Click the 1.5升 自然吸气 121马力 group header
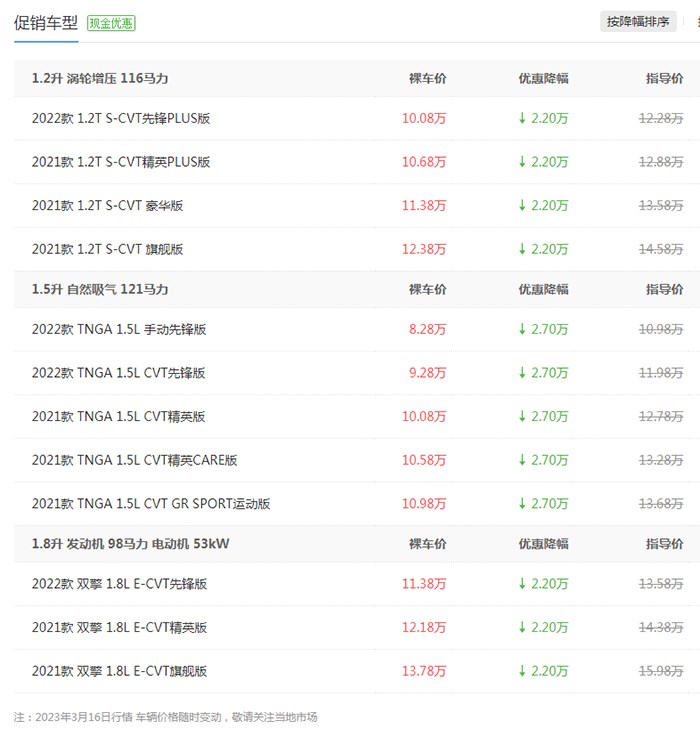 [x=100, y=289]
